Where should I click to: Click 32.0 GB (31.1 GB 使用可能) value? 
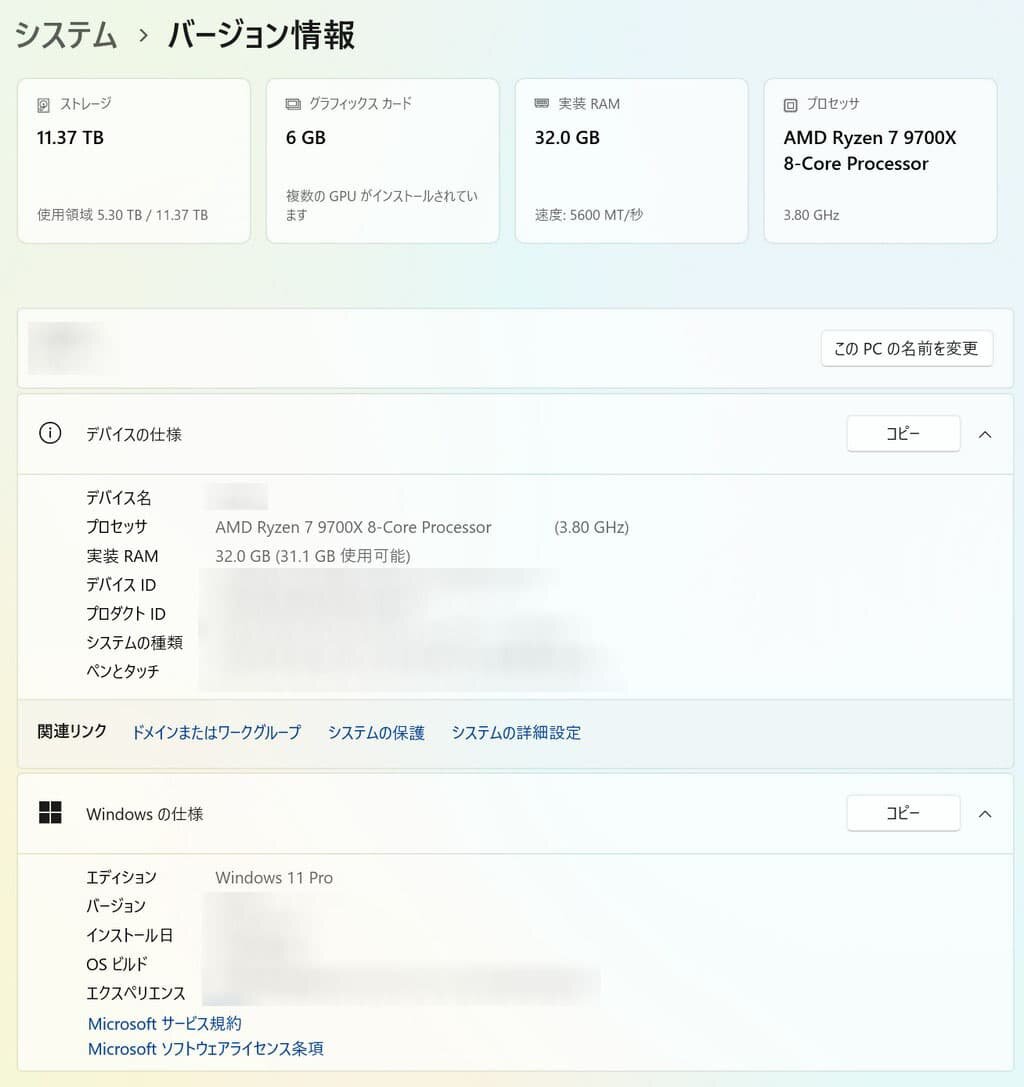(x=313, y=556)
